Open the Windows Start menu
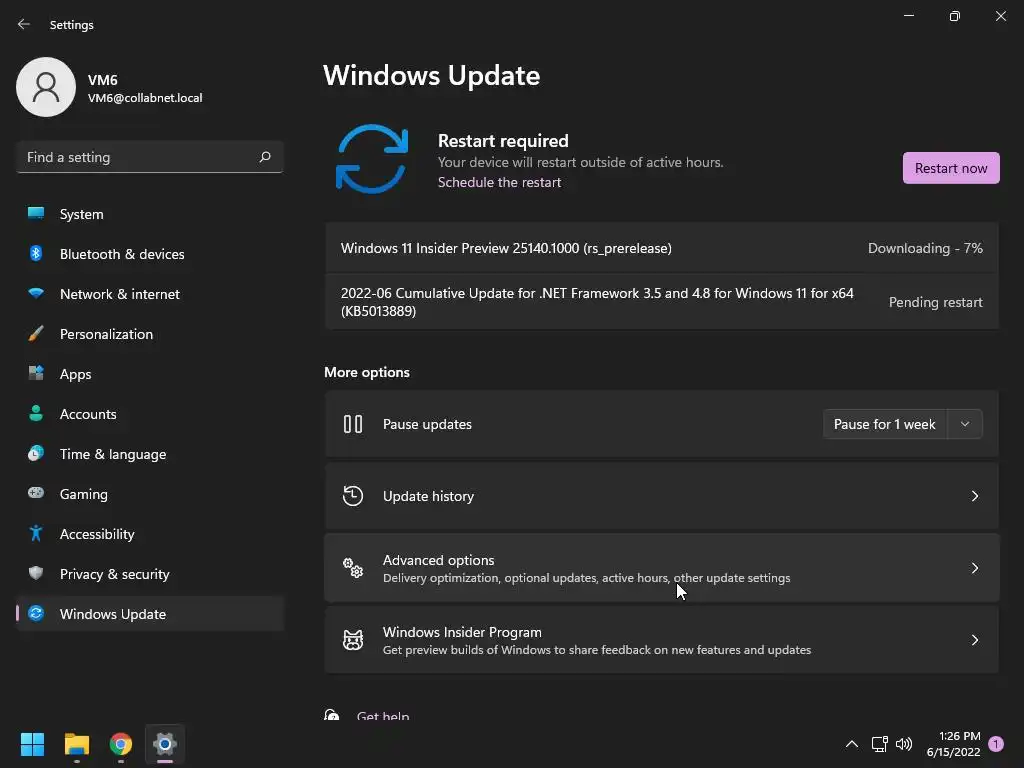 pos(32,744)
